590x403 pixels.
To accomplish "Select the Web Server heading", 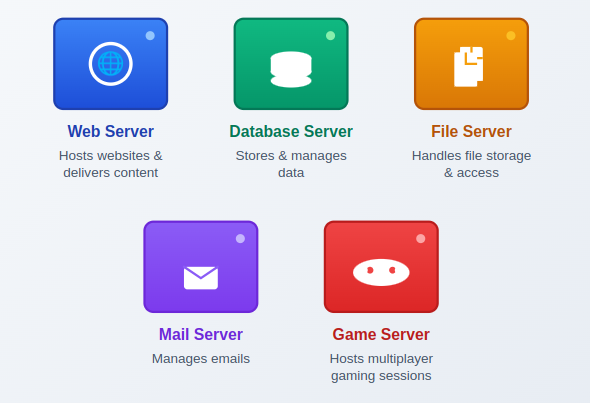I will [x=111, y=131].
